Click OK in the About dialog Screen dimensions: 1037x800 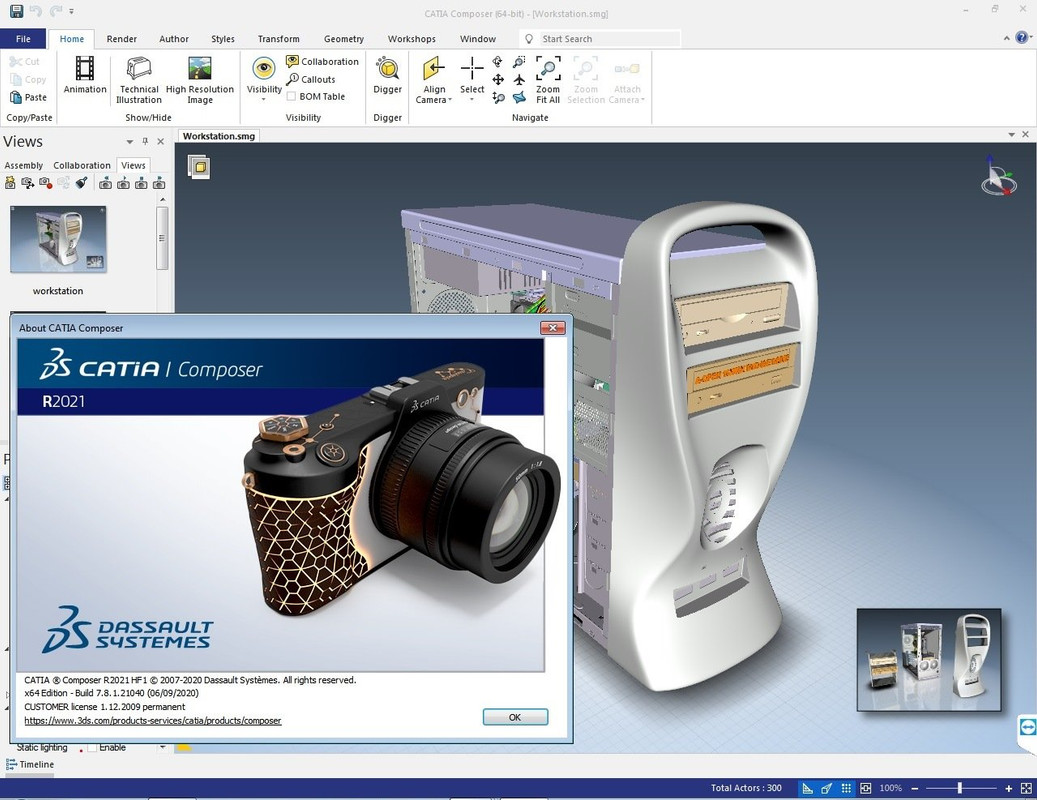pyautogui.click(x=515, y=717)
